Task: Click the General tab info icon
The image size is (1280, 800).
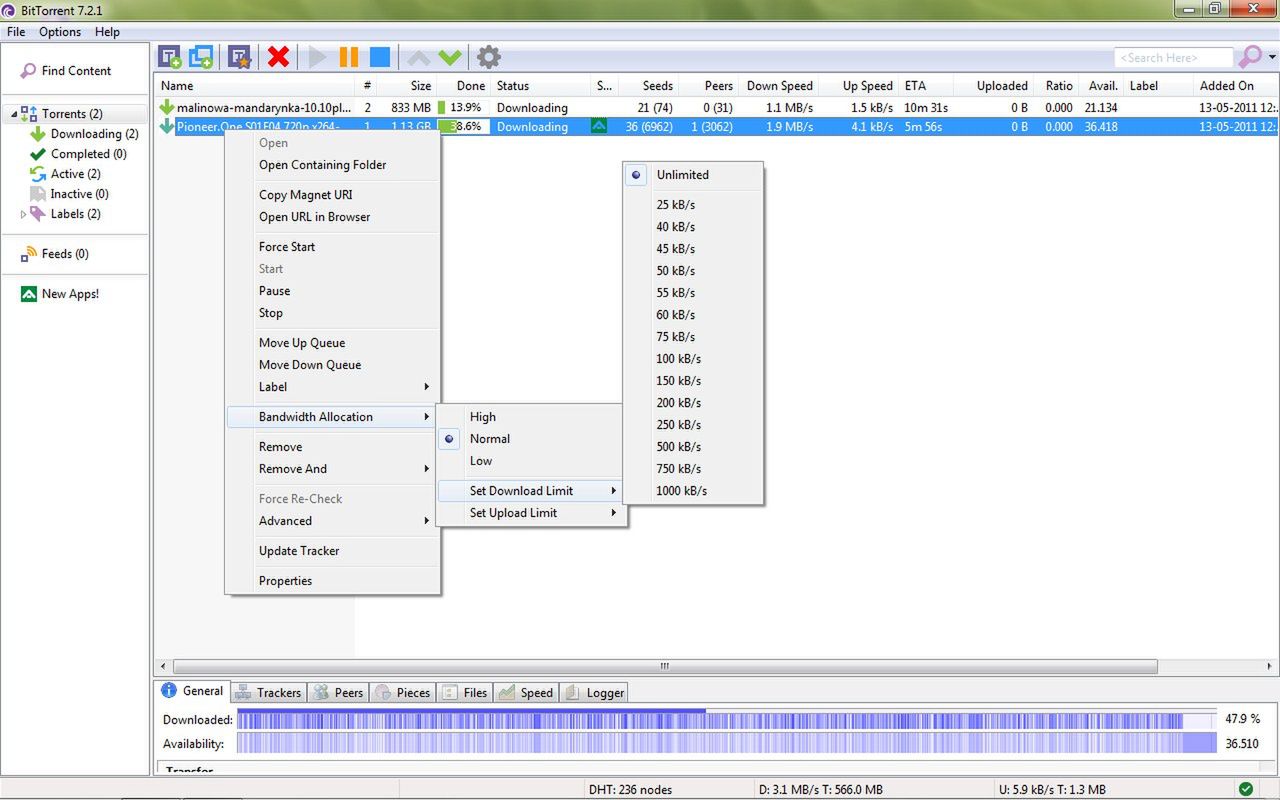Action: click(169, 691)
